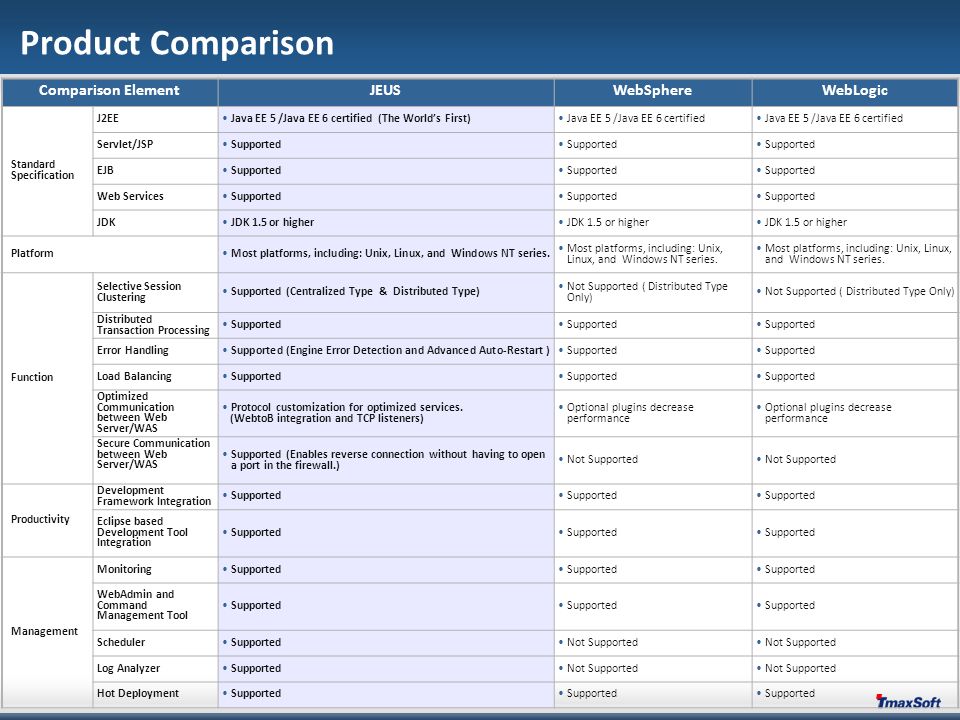The image size is (960, 720).
Task: Click WebLogic JDK 1.5 or higher cell
Action: tap(855, 223)
